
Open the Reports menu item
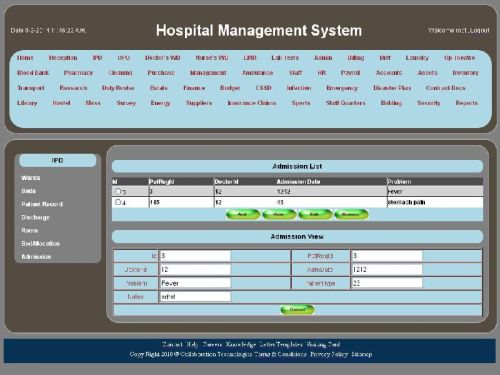click(467, 103)
